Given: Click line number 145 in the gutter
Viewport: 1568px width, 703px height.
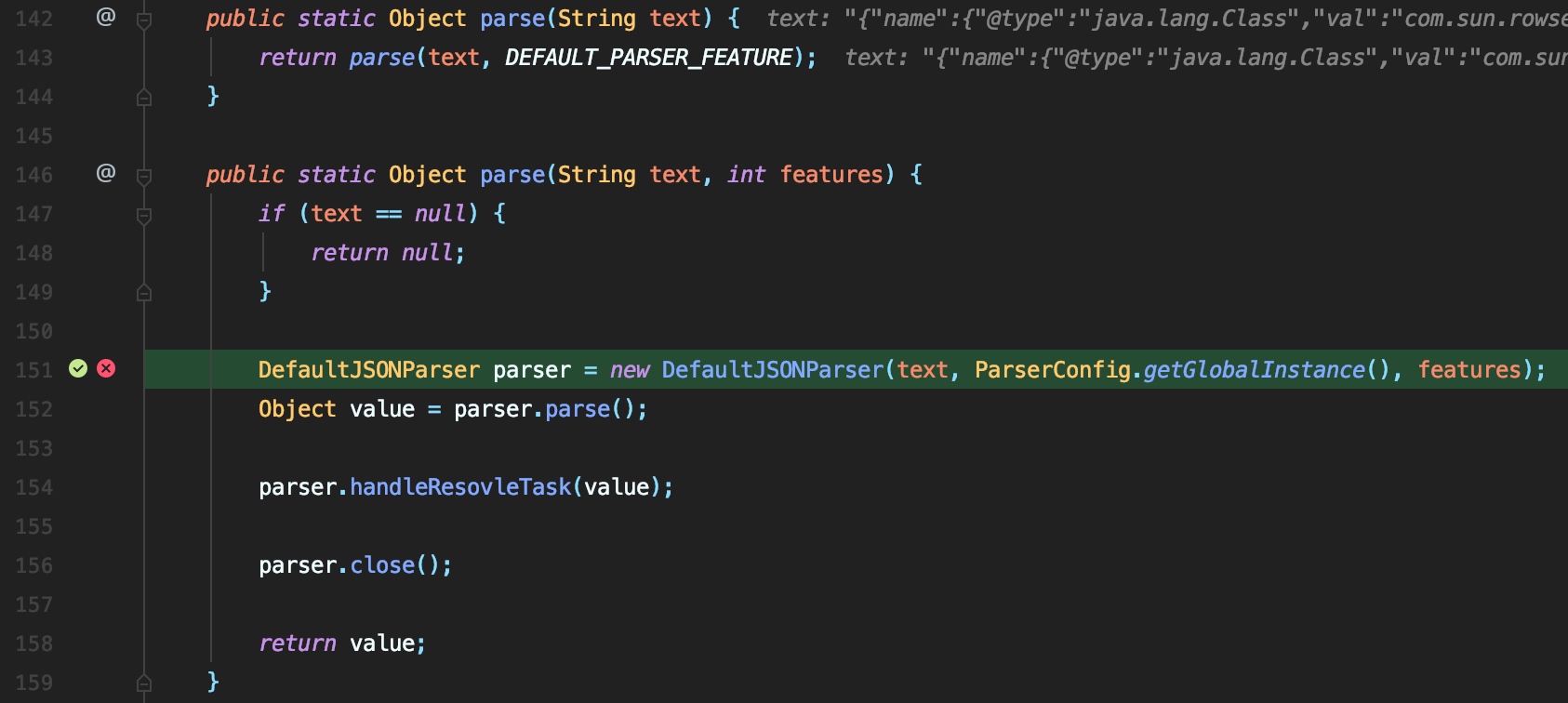Looking at the screenshot, I should (x=34, y=136).
